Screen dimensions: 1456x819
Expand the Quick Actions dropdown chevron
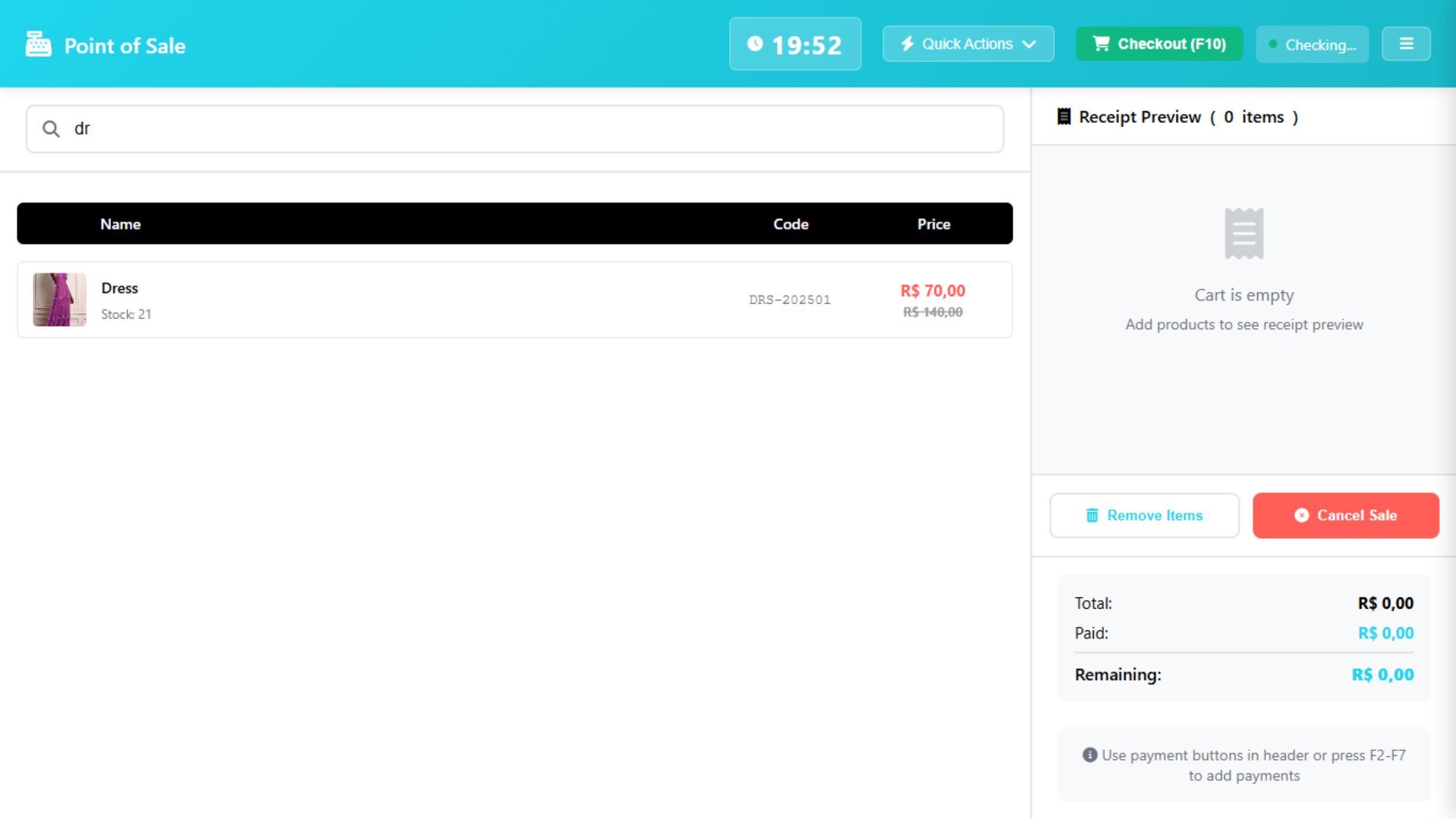[x=1029, y=44]
